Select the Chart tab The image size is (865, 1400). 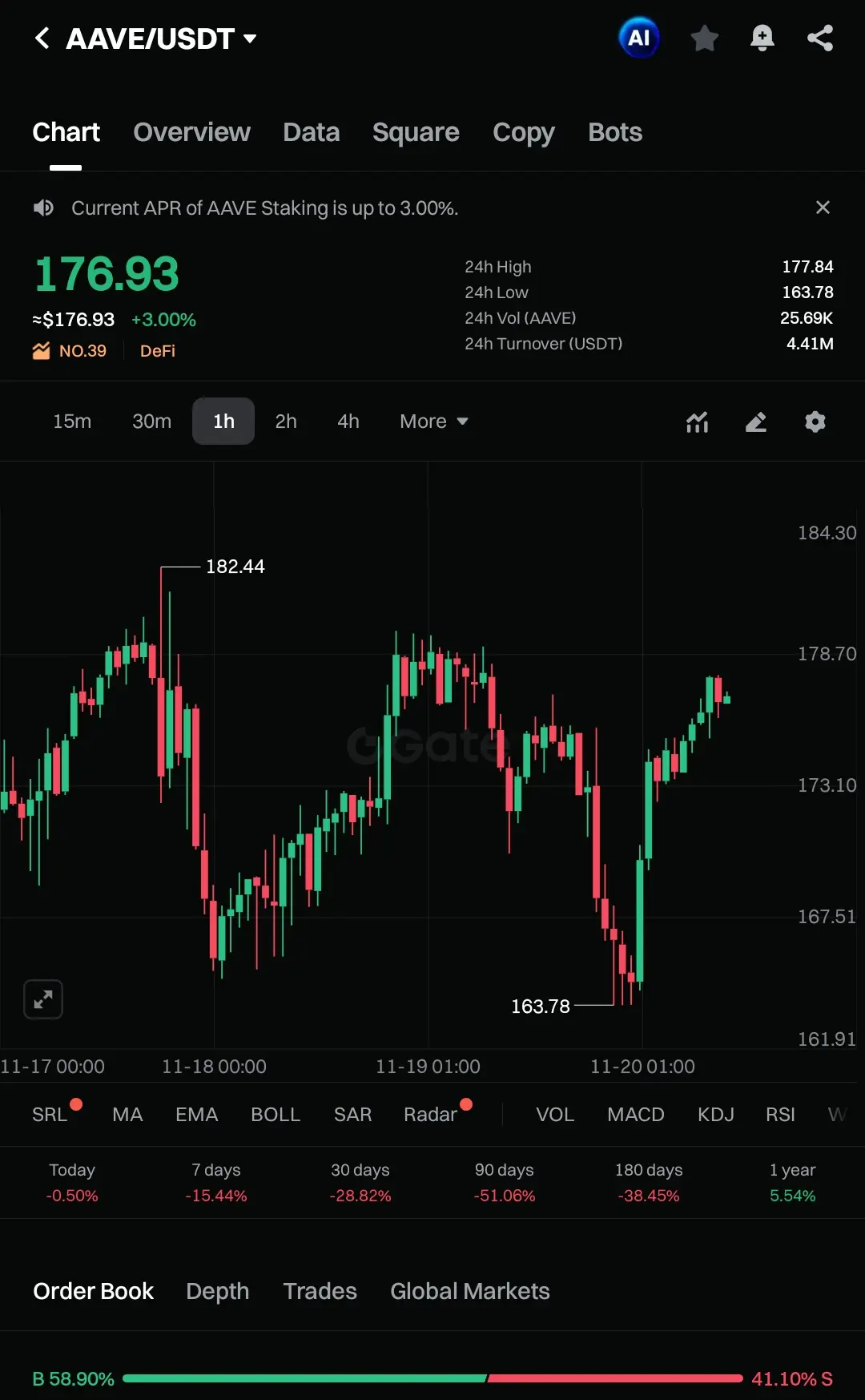coord(66,132)
